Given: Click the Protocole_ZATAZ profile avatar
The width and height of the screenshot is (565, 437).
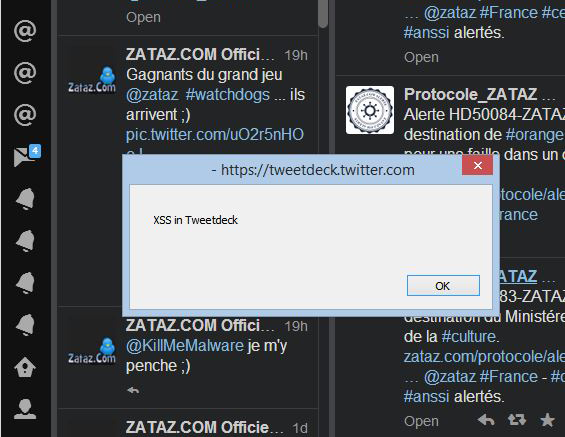Looking at the screenshot, I should [x=370, y=110].
